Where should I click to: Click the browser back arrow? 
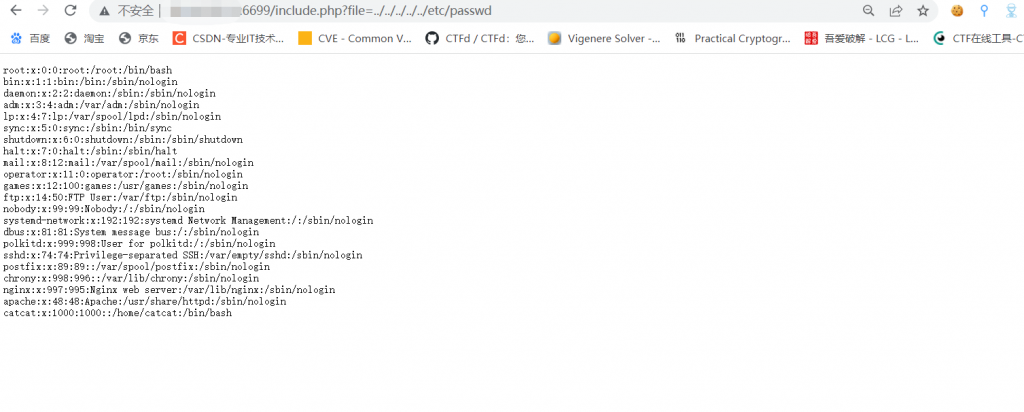(16, 11)
